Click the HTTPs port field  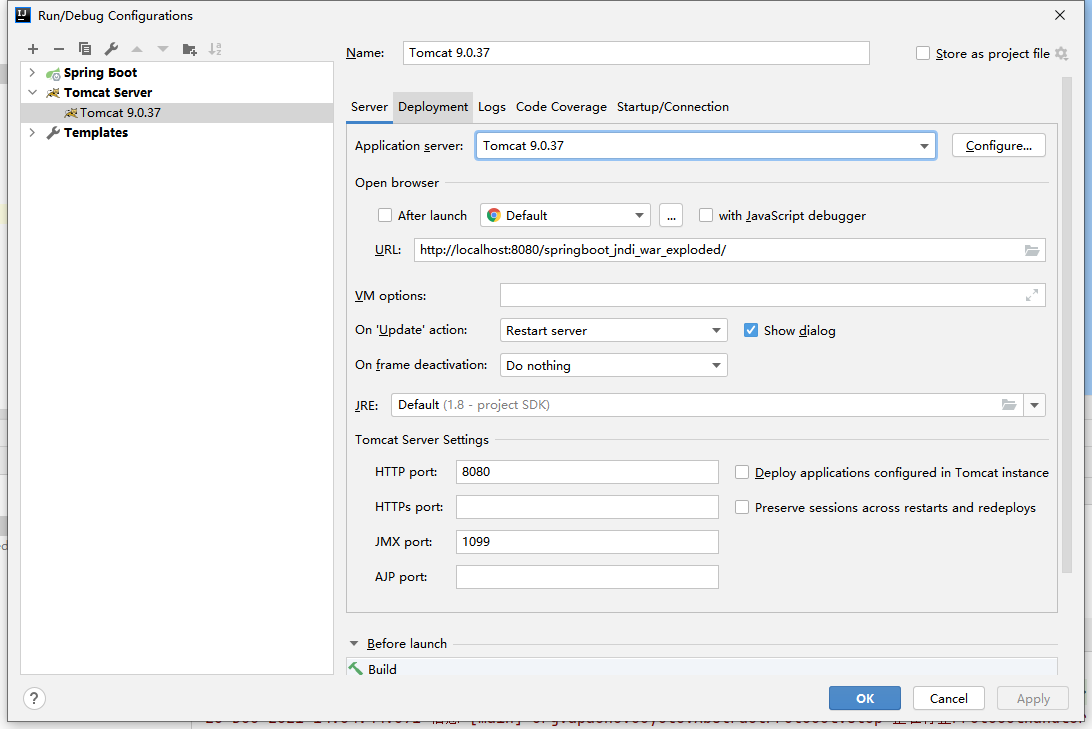(x=587, y=506)
